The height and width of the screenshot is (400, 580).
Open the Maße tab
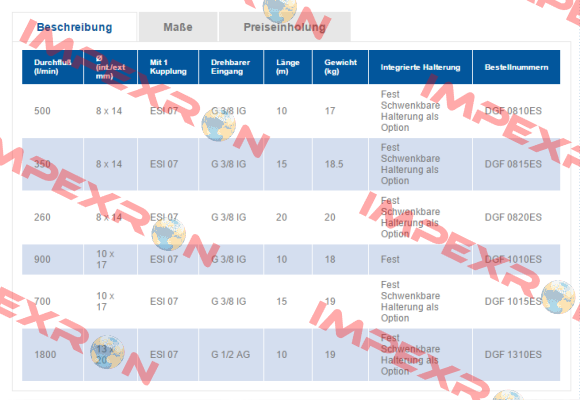pos(178,27)
